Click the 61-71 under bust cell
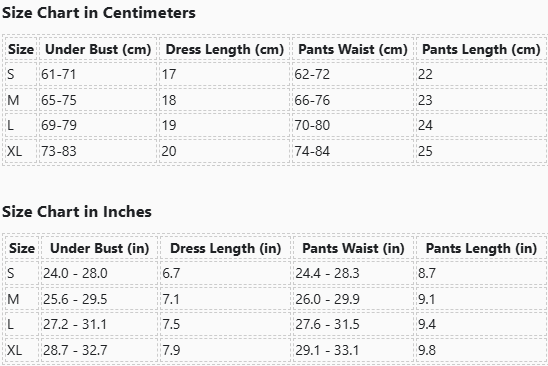This screenshot has height=366, width=548. pos(98,74)
